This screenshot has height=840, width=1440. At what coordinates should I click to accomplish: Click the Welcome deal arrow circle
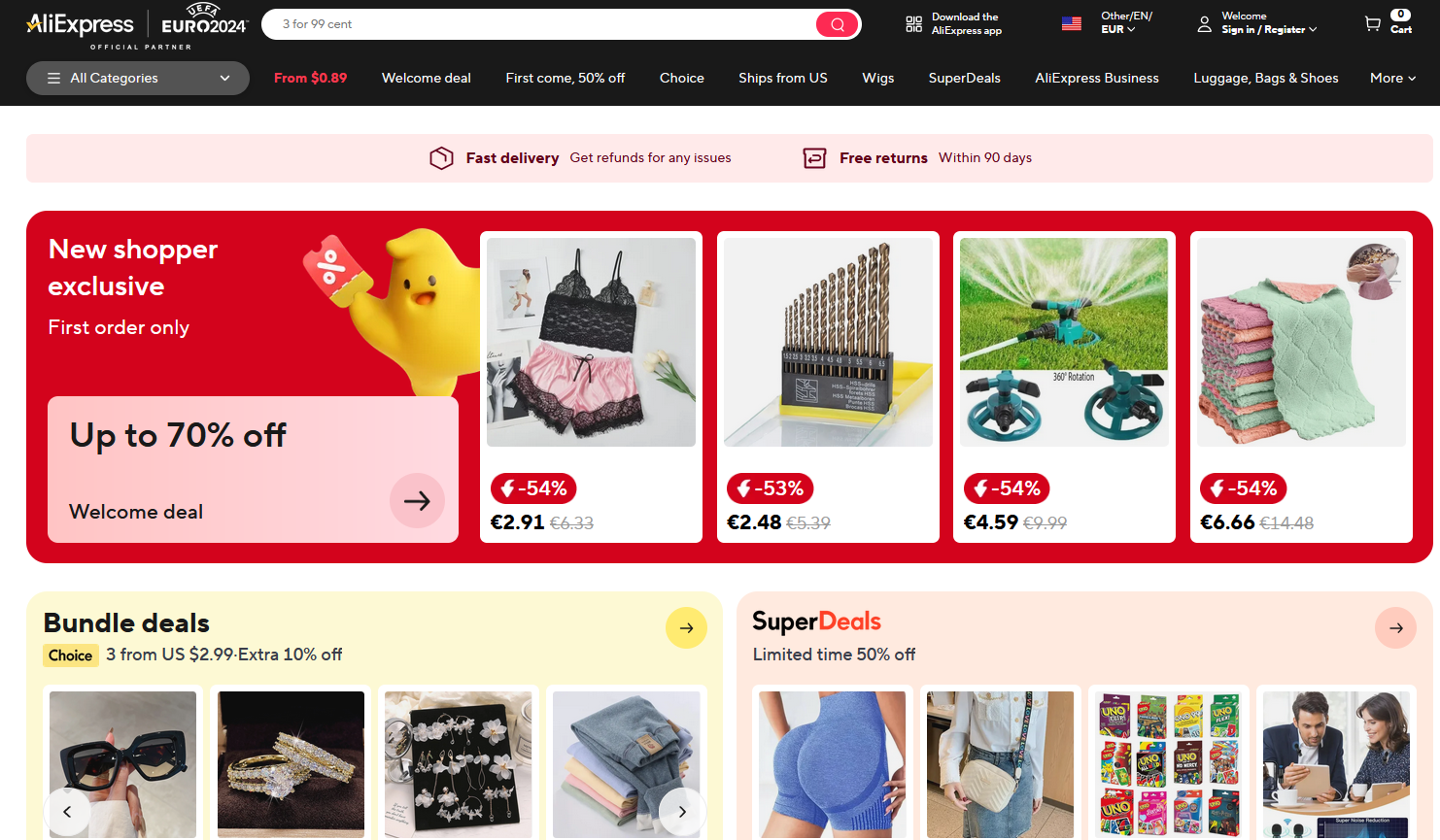click(417, 500)
